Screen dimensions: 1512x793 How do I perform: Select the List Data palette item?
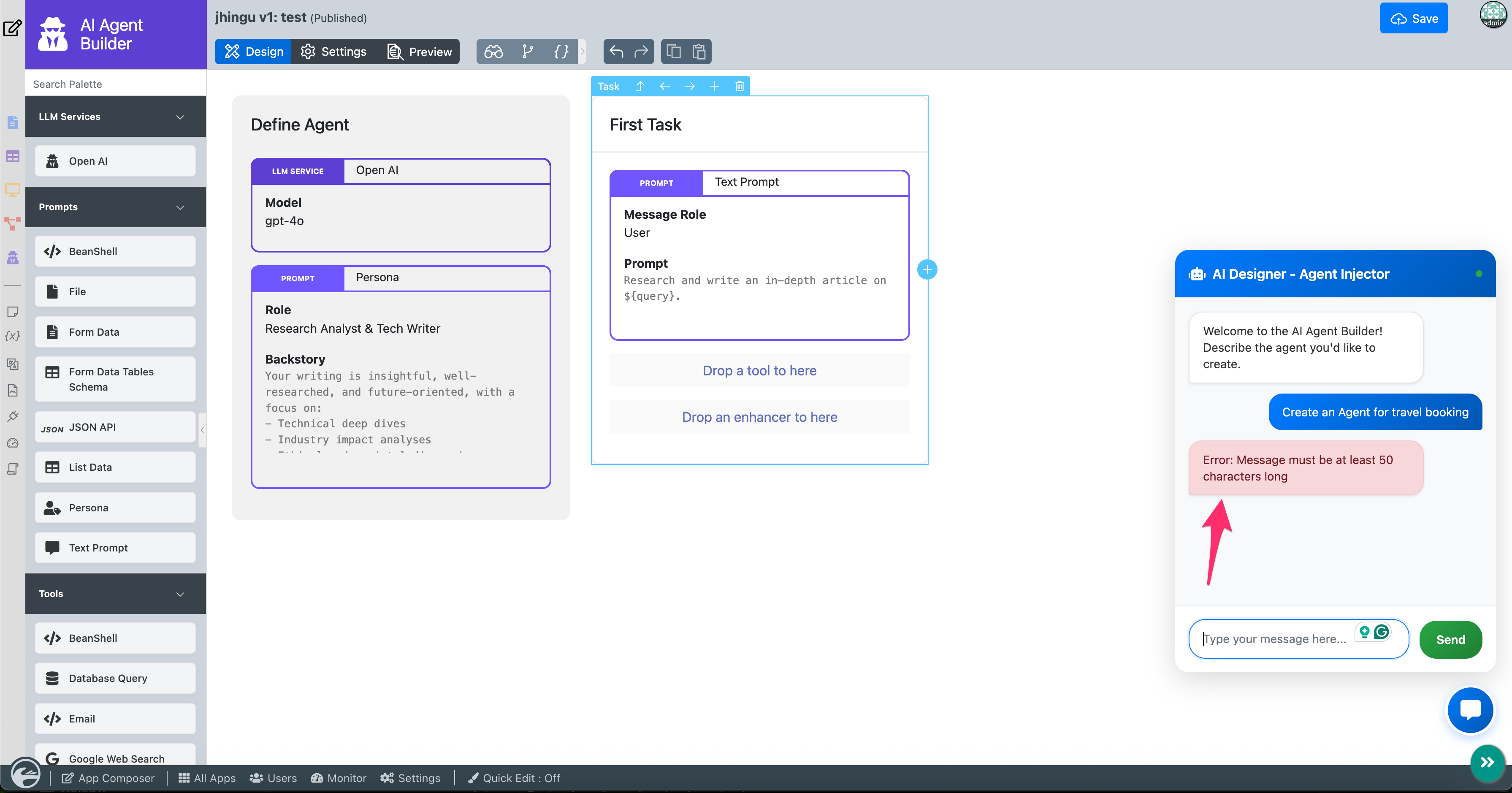tap(115, 467)
